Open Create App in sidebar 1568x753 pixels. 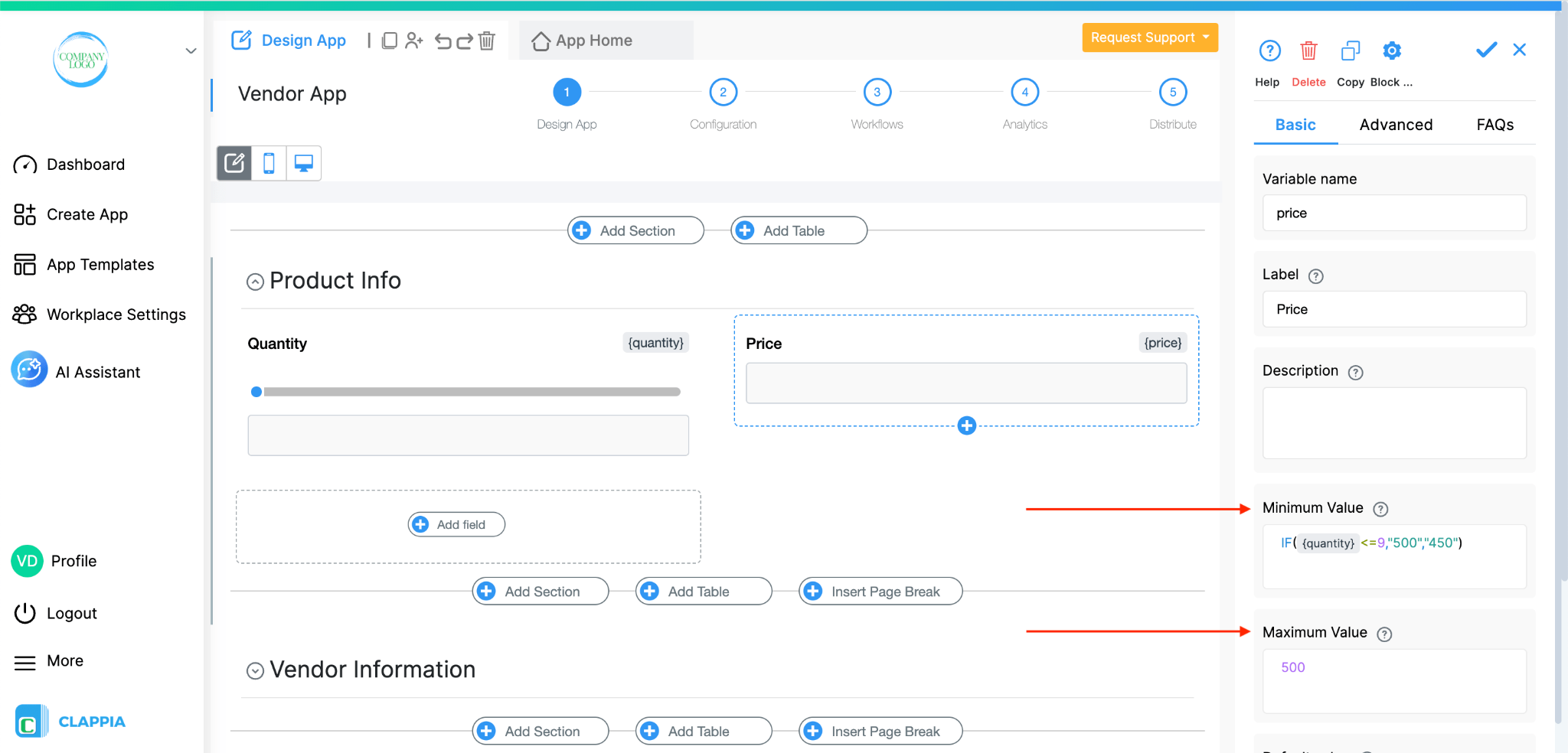click(x=70, y=215)
